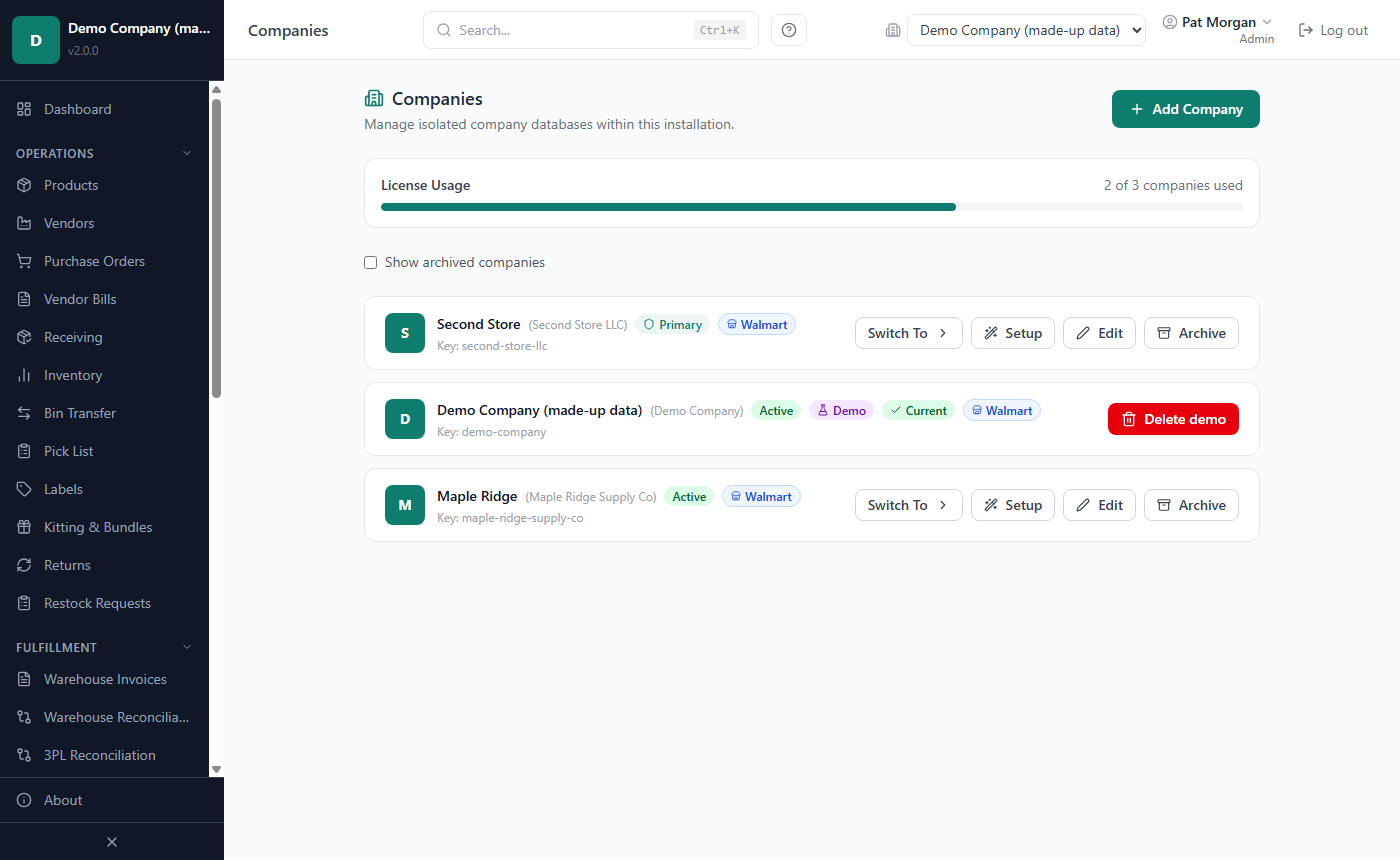Click the License Usage progress bar
Viewport: 1400px width, 860px height.
point(812,207)
